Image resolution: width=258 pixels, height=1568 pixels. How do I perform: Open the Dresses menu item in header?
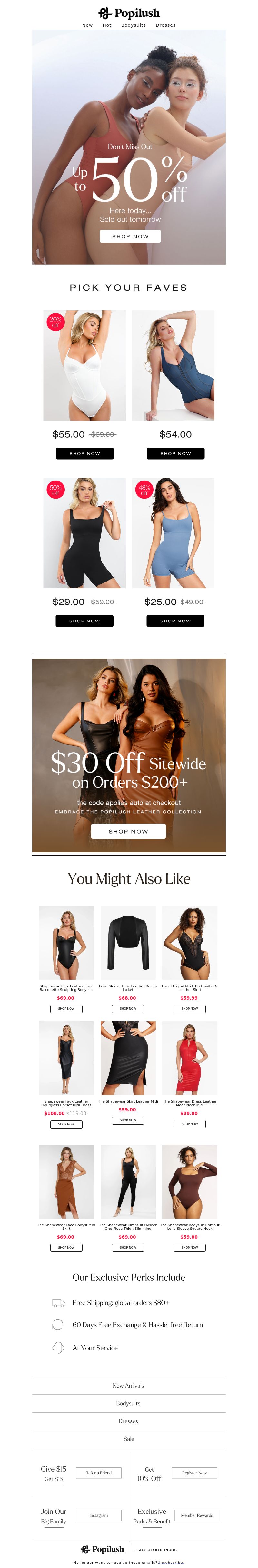(165, 25)
